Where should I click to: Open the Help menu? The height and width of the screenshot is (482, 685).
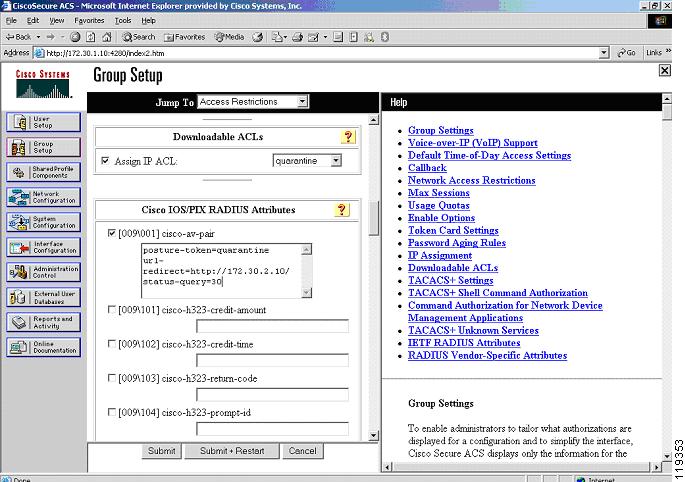149,21
